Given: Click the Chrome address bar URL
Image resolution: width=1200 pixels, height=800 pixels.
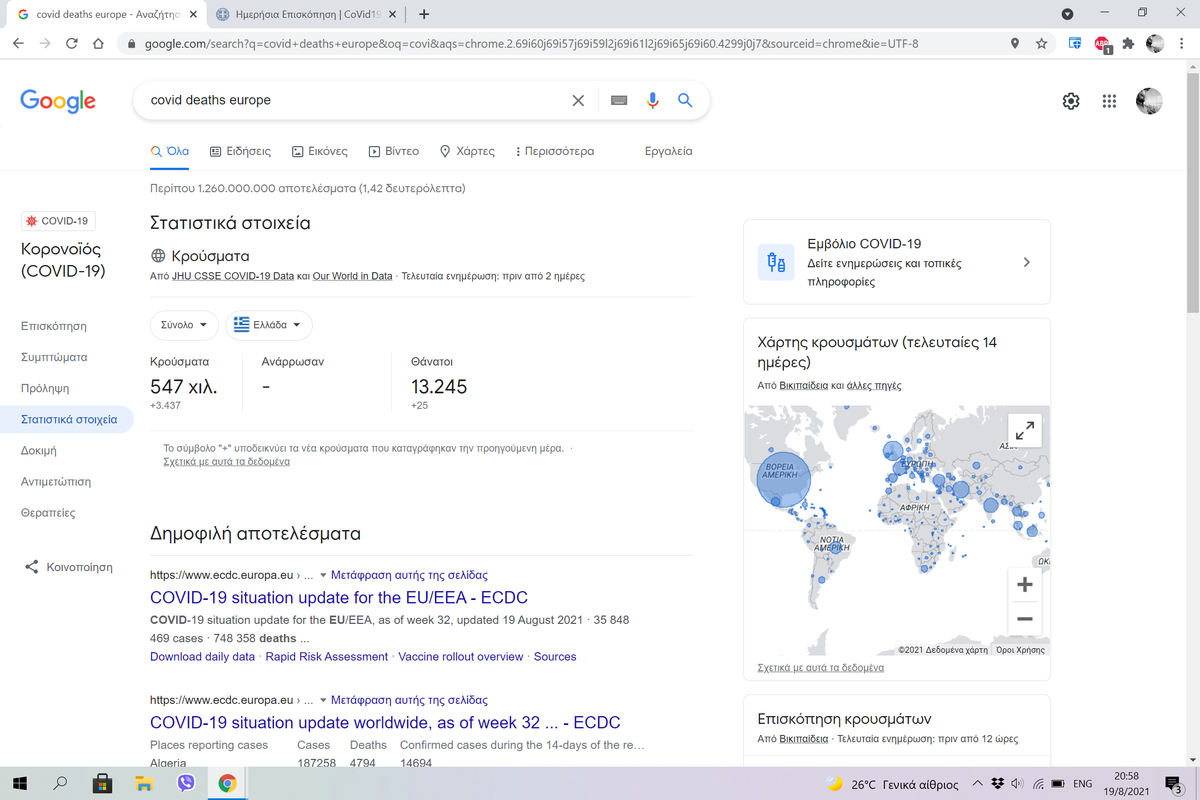Looking at the screenshot, I should [x=532, y=44].
